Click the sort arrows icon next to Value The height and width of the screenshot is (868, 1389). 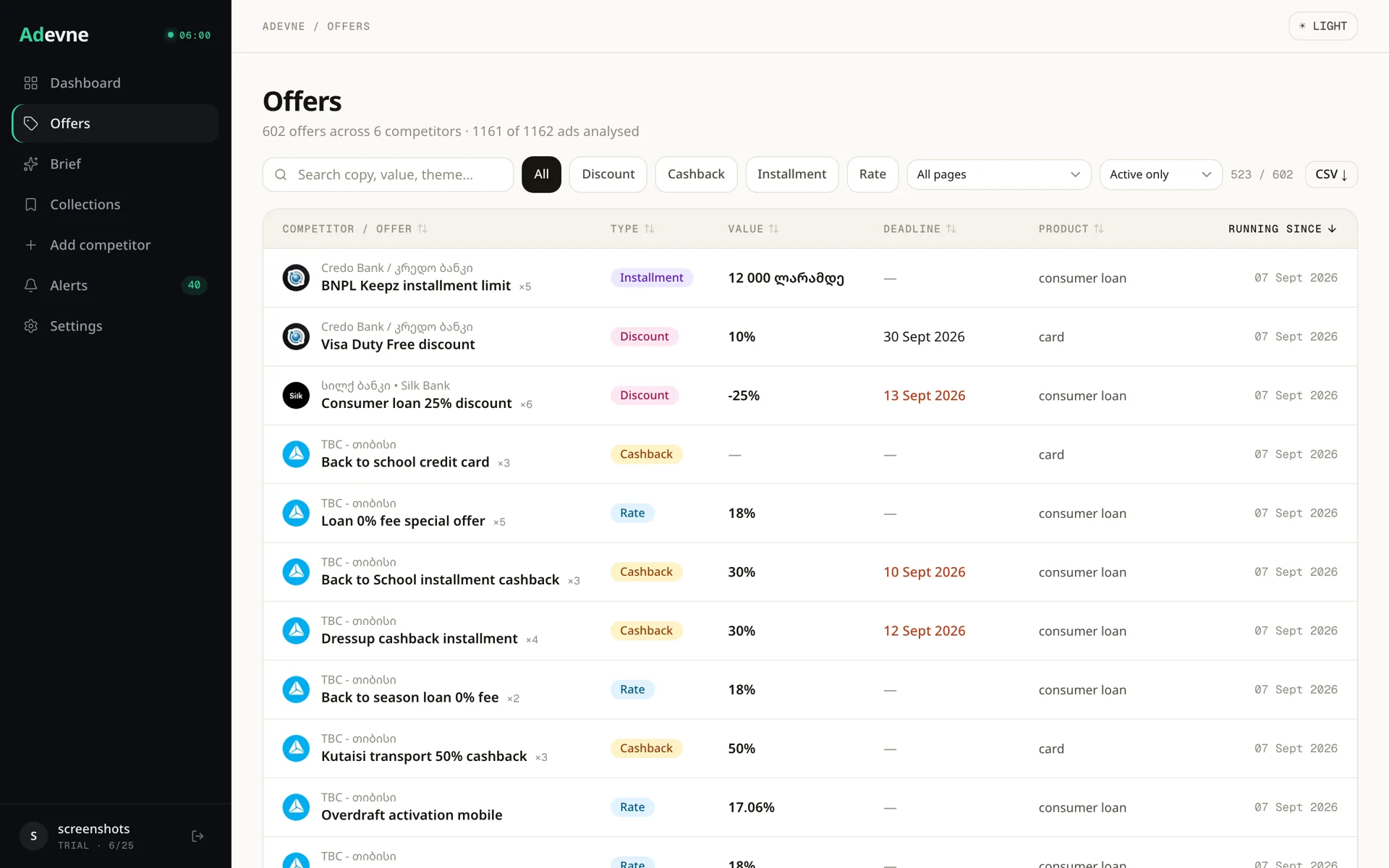(774, 229)
